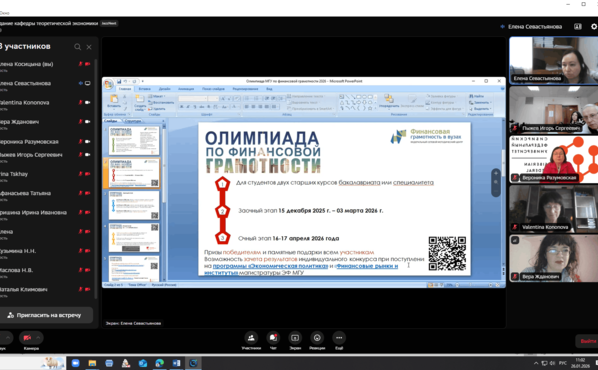598x370 pixels.
Task: Expand sound options chevron
Action: point(8,338)
